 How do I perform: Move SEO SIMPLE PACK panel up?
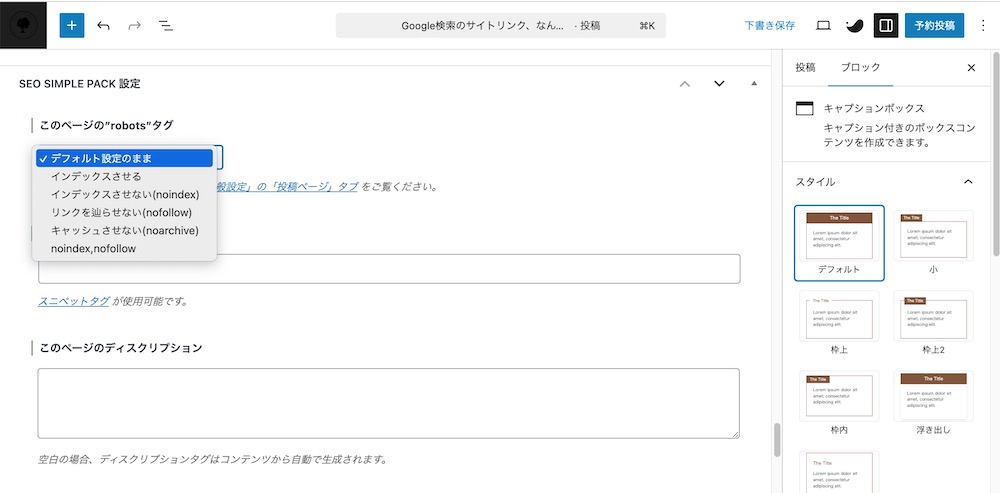click(x=685, y=84)
